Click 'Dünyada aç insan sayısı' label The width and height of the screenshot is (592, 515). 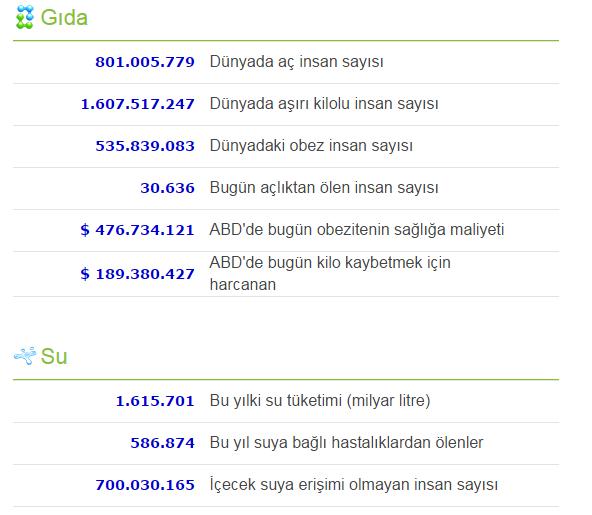pos(296,62)
